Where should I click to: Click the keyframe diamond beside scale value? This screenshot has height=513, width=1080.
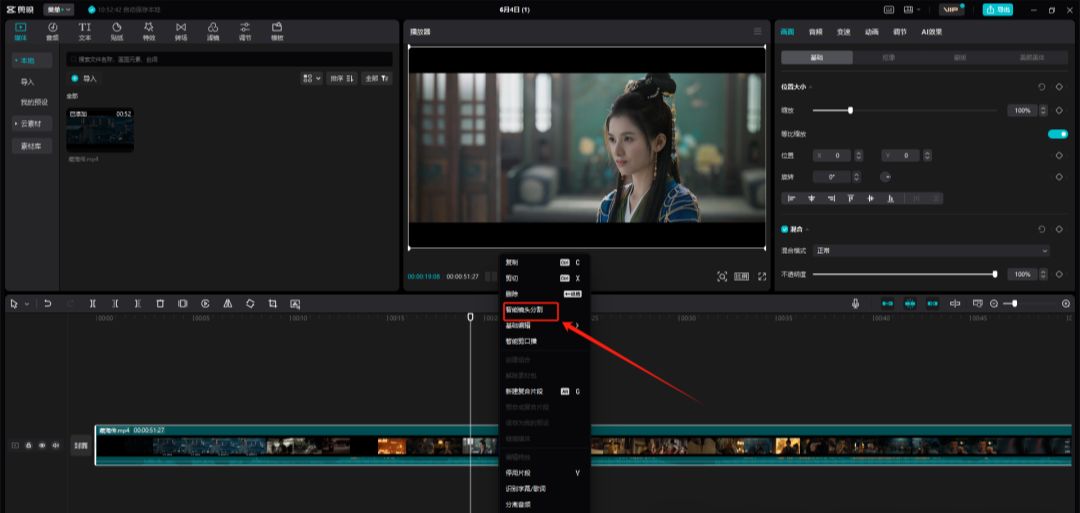[1059, 110]
